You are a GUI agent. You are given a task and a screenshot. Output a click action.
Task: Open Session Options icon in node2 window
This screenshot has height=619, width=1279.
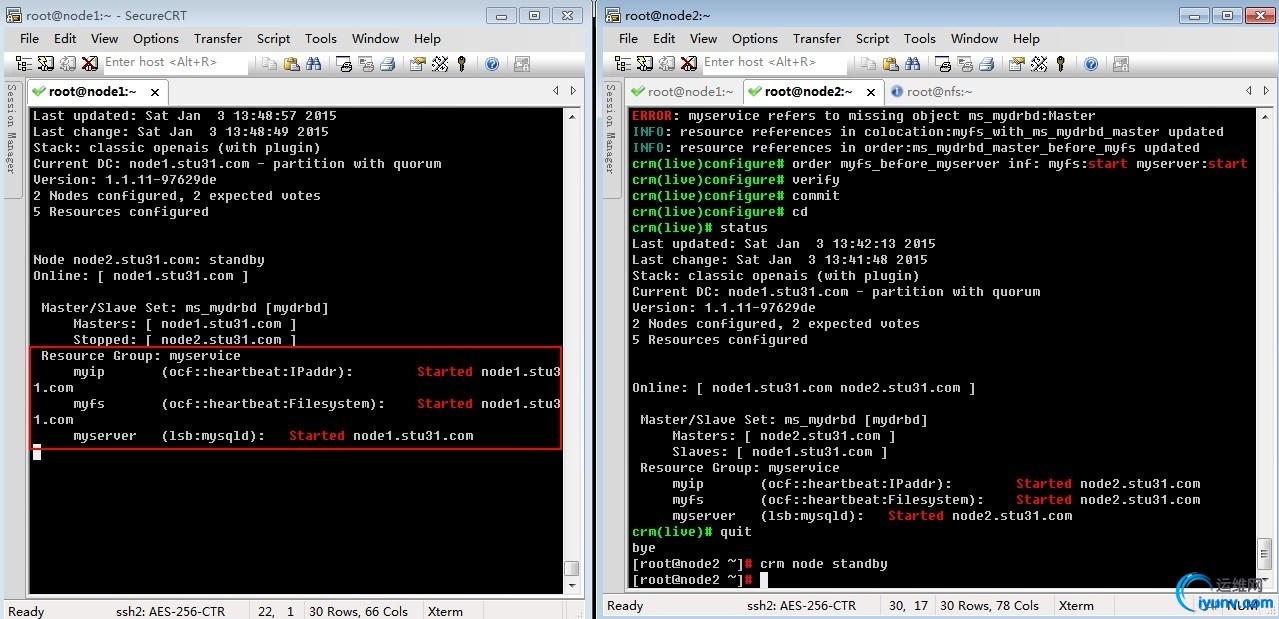[x=1016, y=63]
